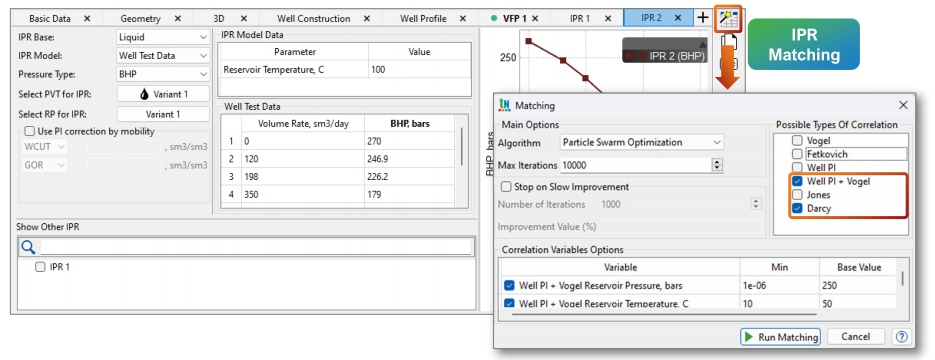Click the search magnifier icon
The image size is (935, 360).
28,247
